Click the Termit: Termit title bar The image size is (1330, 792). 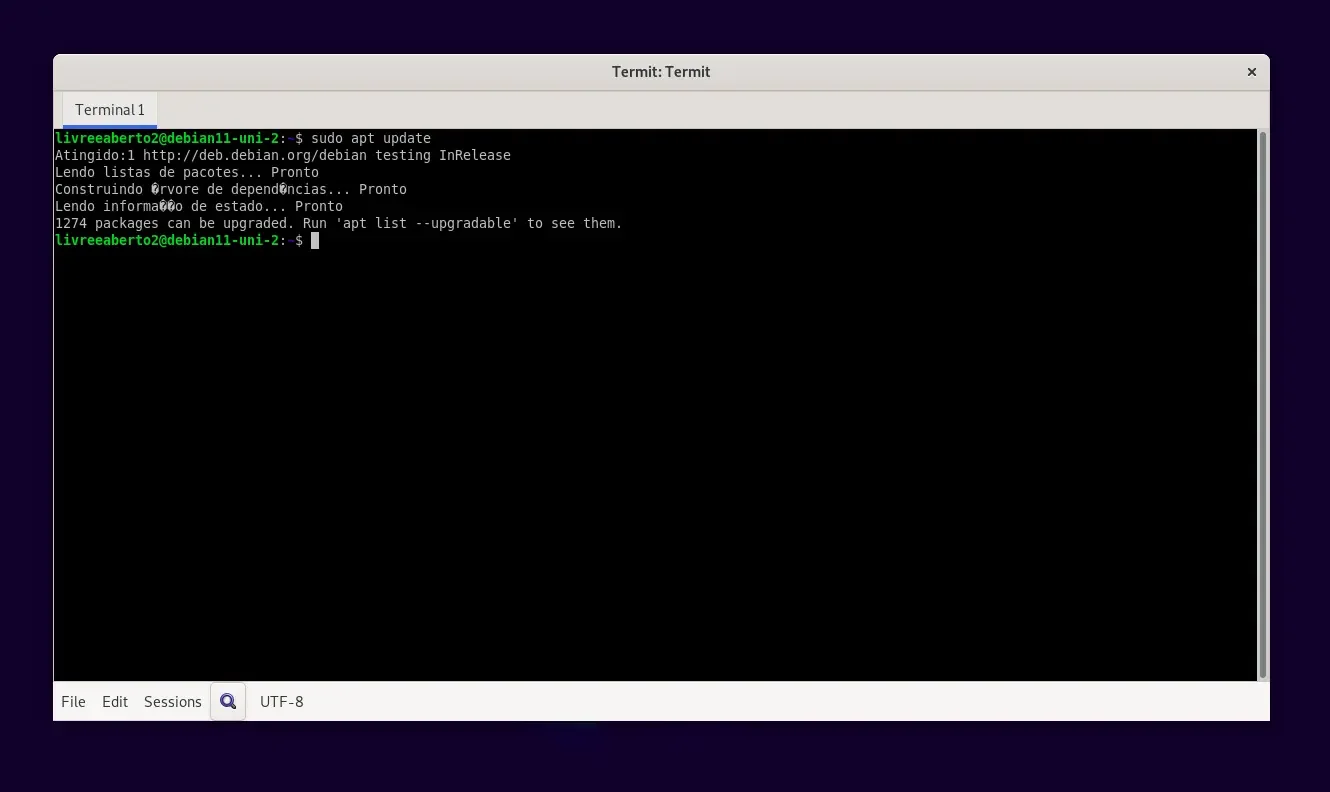661,72
